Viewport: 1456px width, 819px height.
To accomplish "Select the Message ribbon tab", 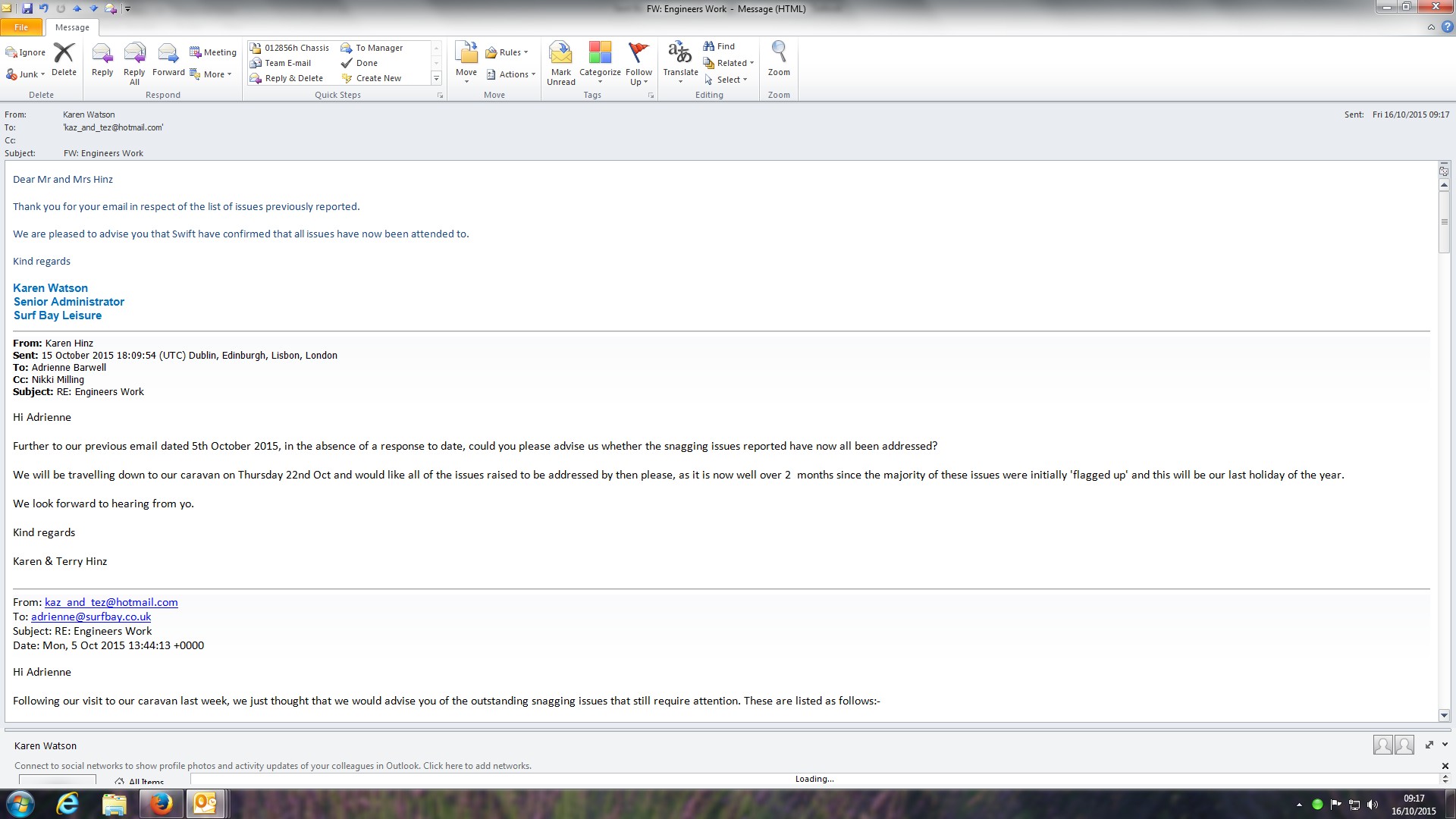I will click(72, 27).
